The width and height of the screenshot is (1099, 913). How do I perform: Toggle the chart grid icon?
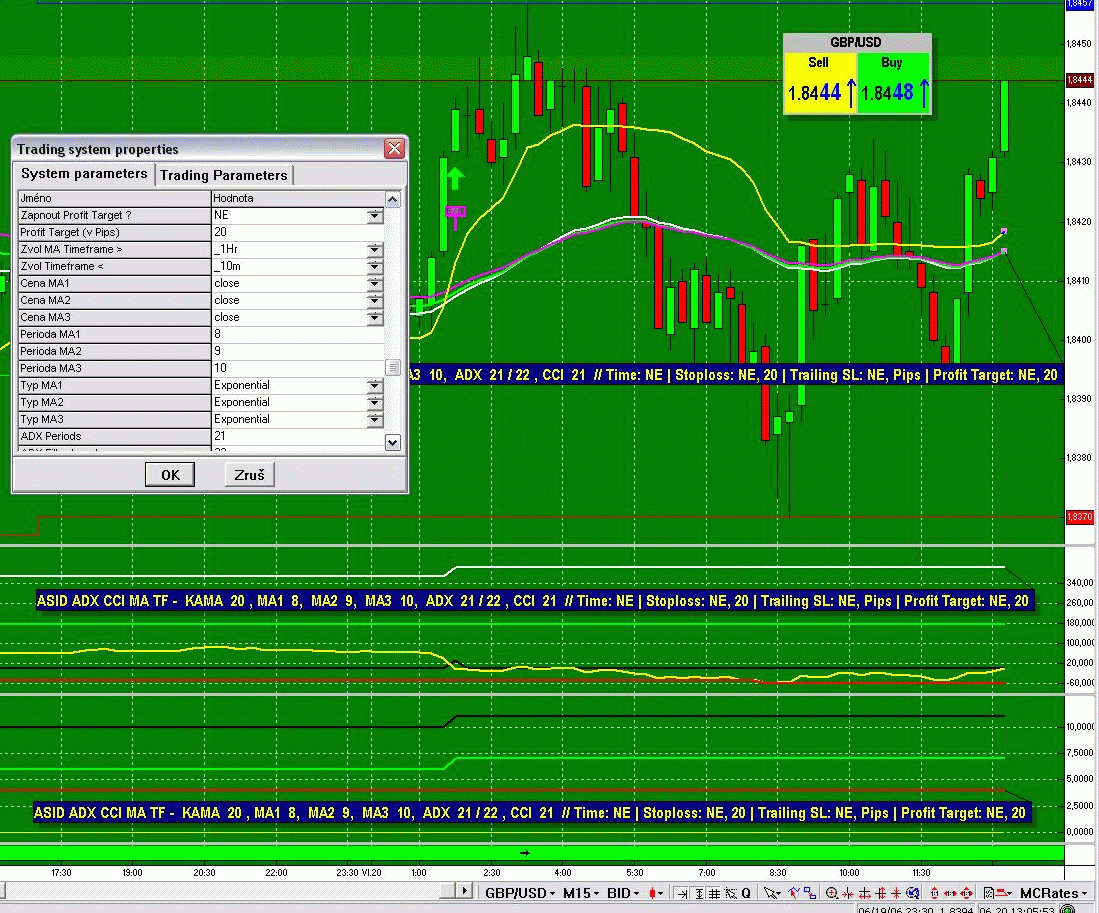pyautogui.click(x=714, y=893)
